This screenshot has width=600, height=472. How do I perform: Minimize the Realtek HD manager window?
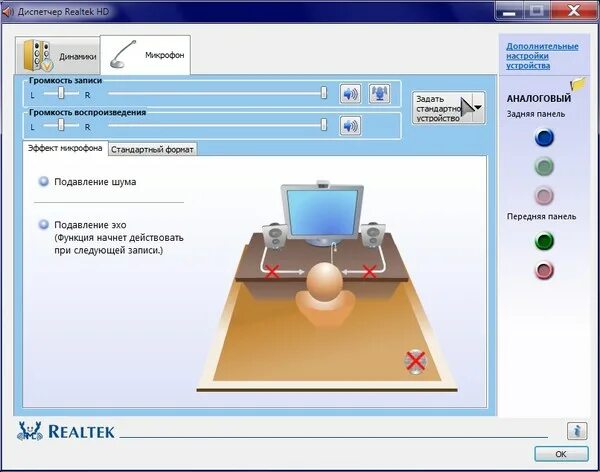(509, 11)
